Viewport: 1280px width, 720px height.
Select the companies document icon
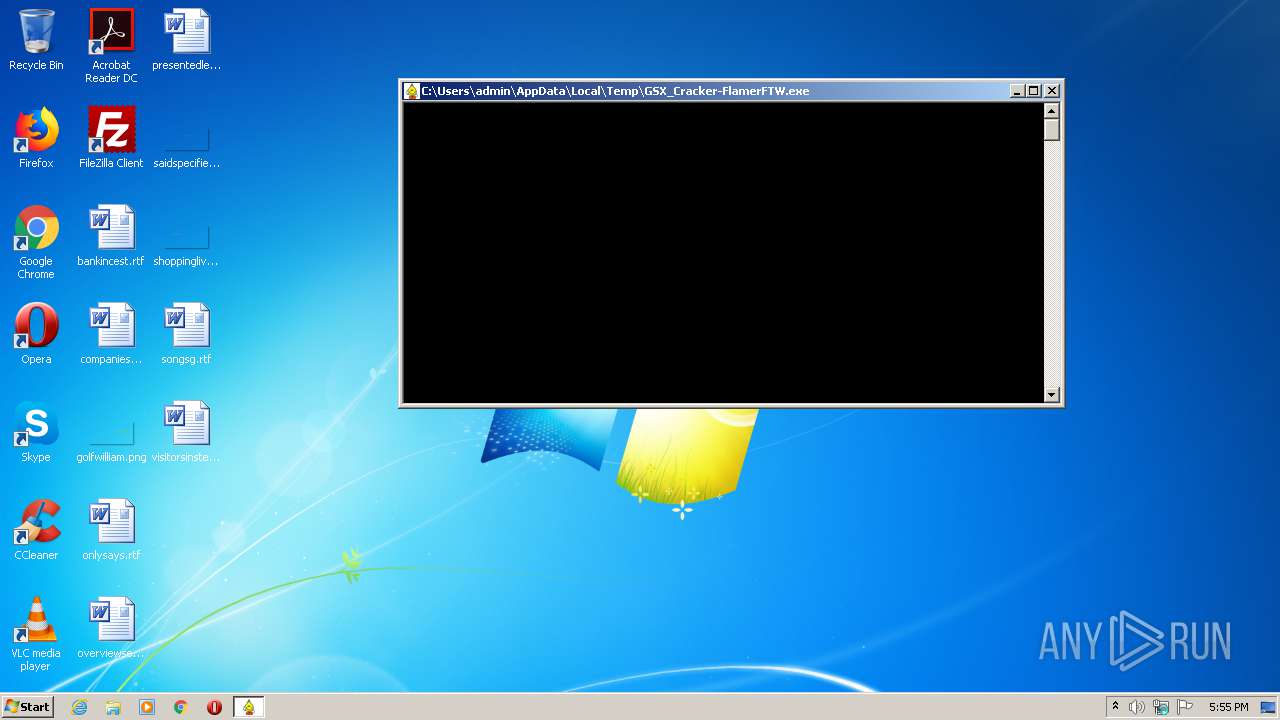pyautogui.click(x=111, y=334)
